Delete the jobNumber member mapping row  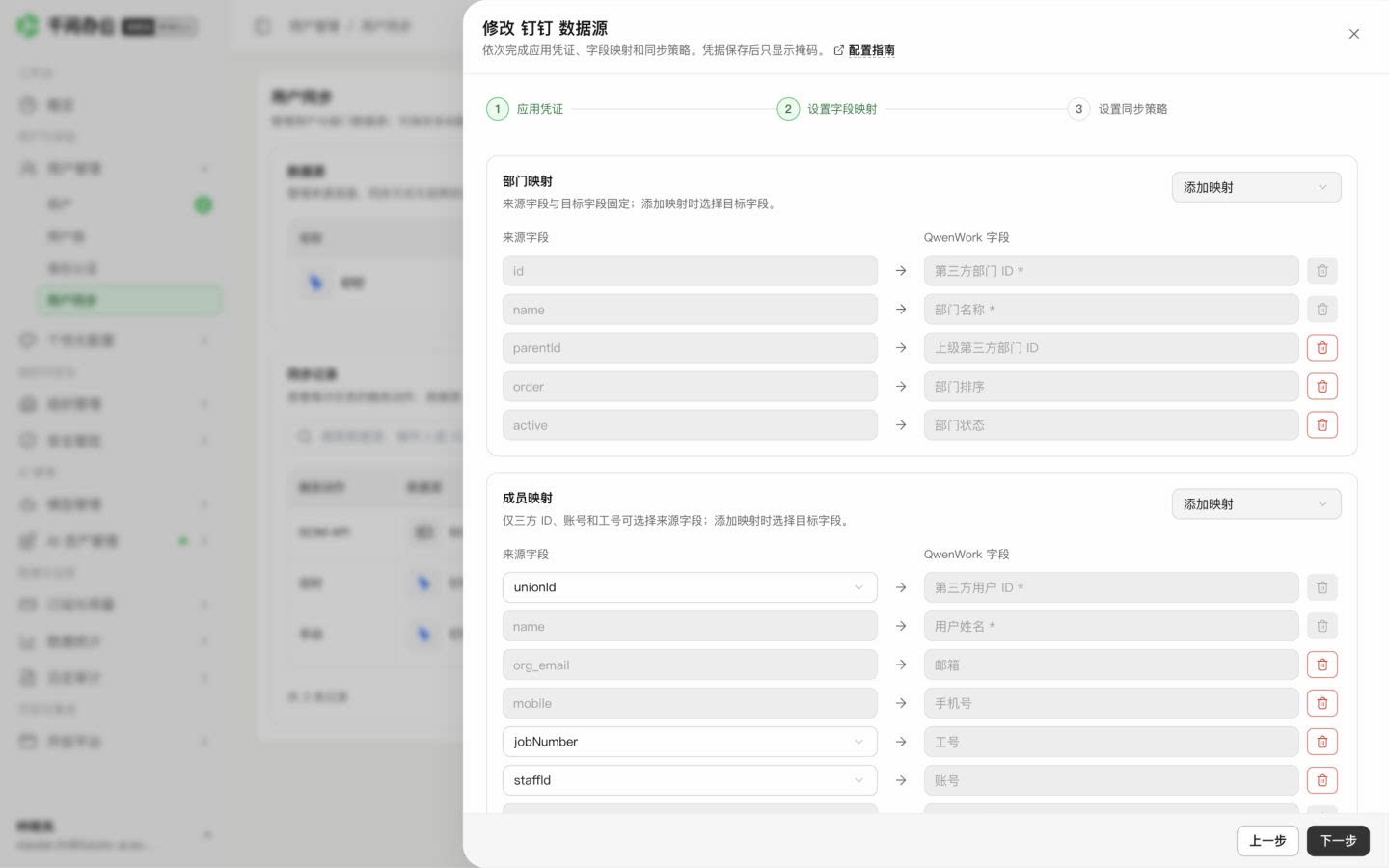pyautogui.click(x=1321, y=742)
